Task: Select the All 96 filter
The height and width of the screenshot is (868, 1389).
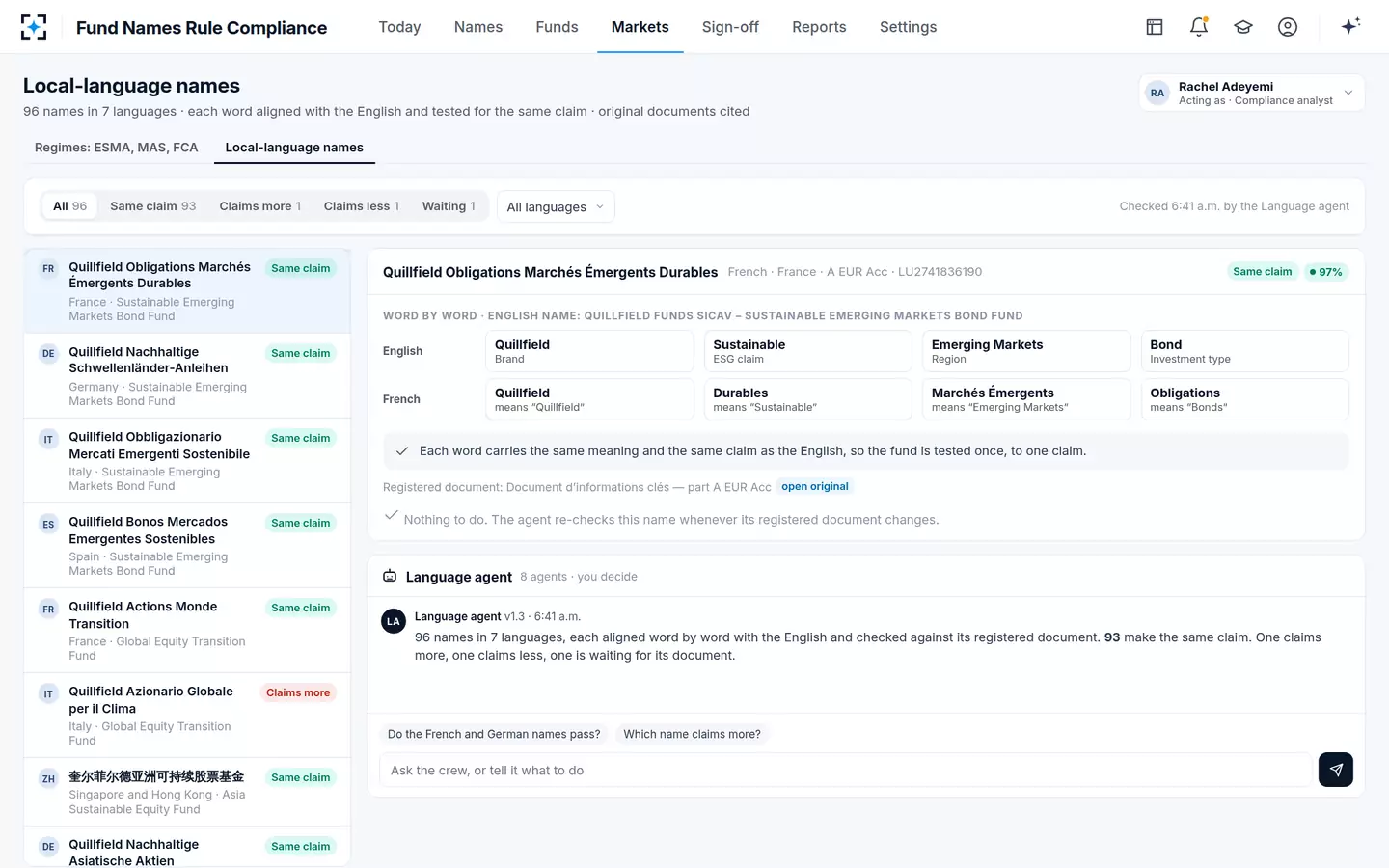Action: (69, 206)
